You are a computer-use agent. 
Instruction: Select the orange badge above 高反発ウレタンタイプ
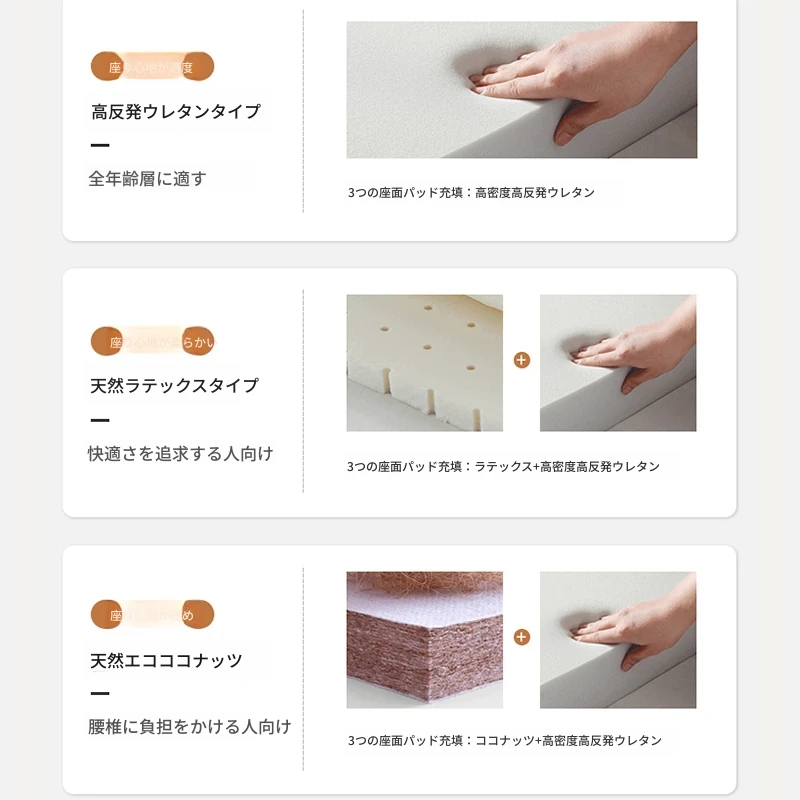(153, 66)
